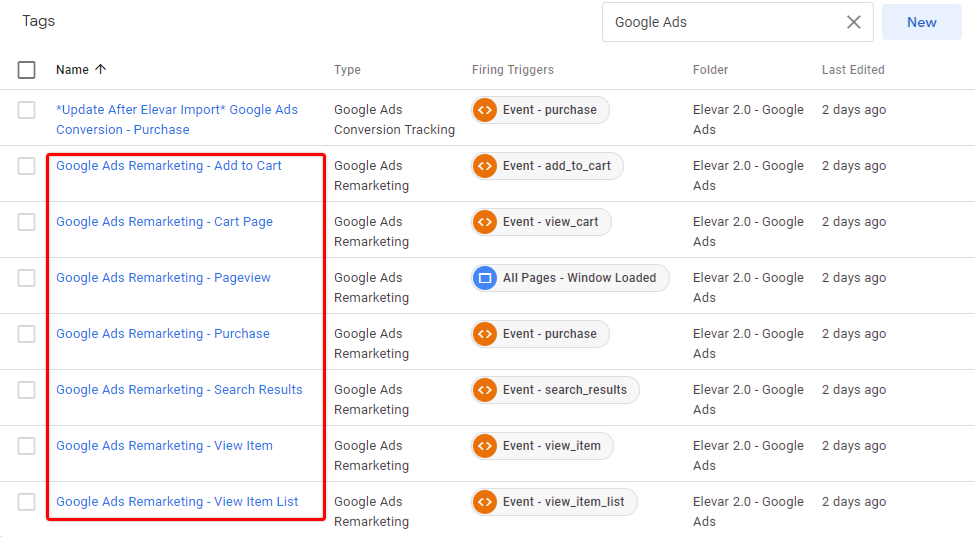Click the orange trigger icon for Conversion - Purchase row

tap(485, 110)
